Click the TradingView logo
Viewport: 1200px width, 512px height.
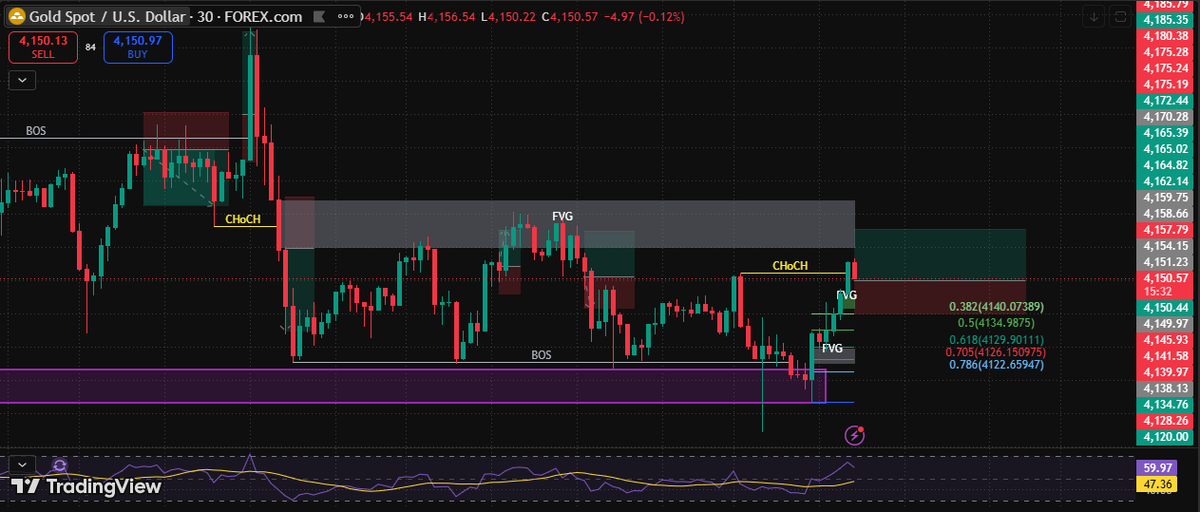click(85, 487)
